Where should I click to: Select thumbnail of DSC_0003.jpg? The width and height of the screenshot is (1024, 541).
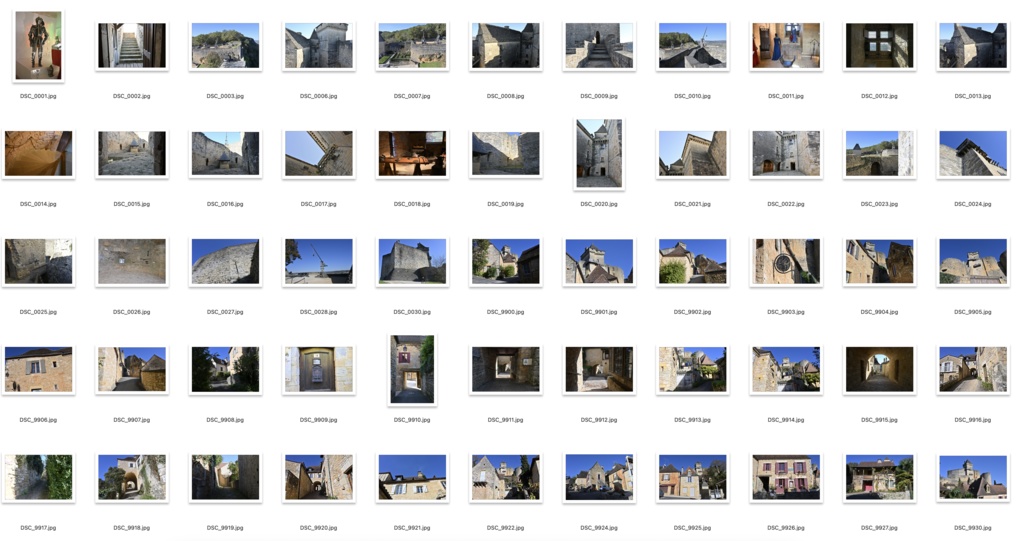click(225, 46)
